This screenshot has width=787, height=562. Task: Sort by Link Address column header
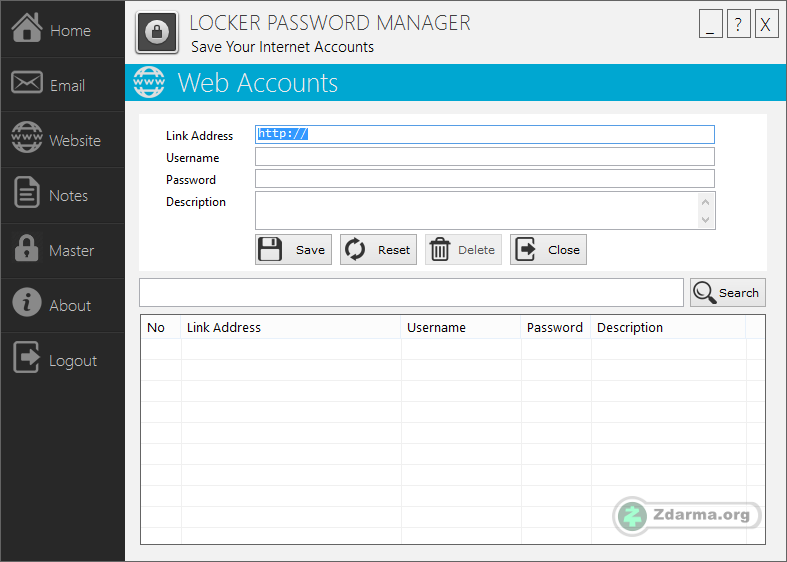tap(291, 327)
